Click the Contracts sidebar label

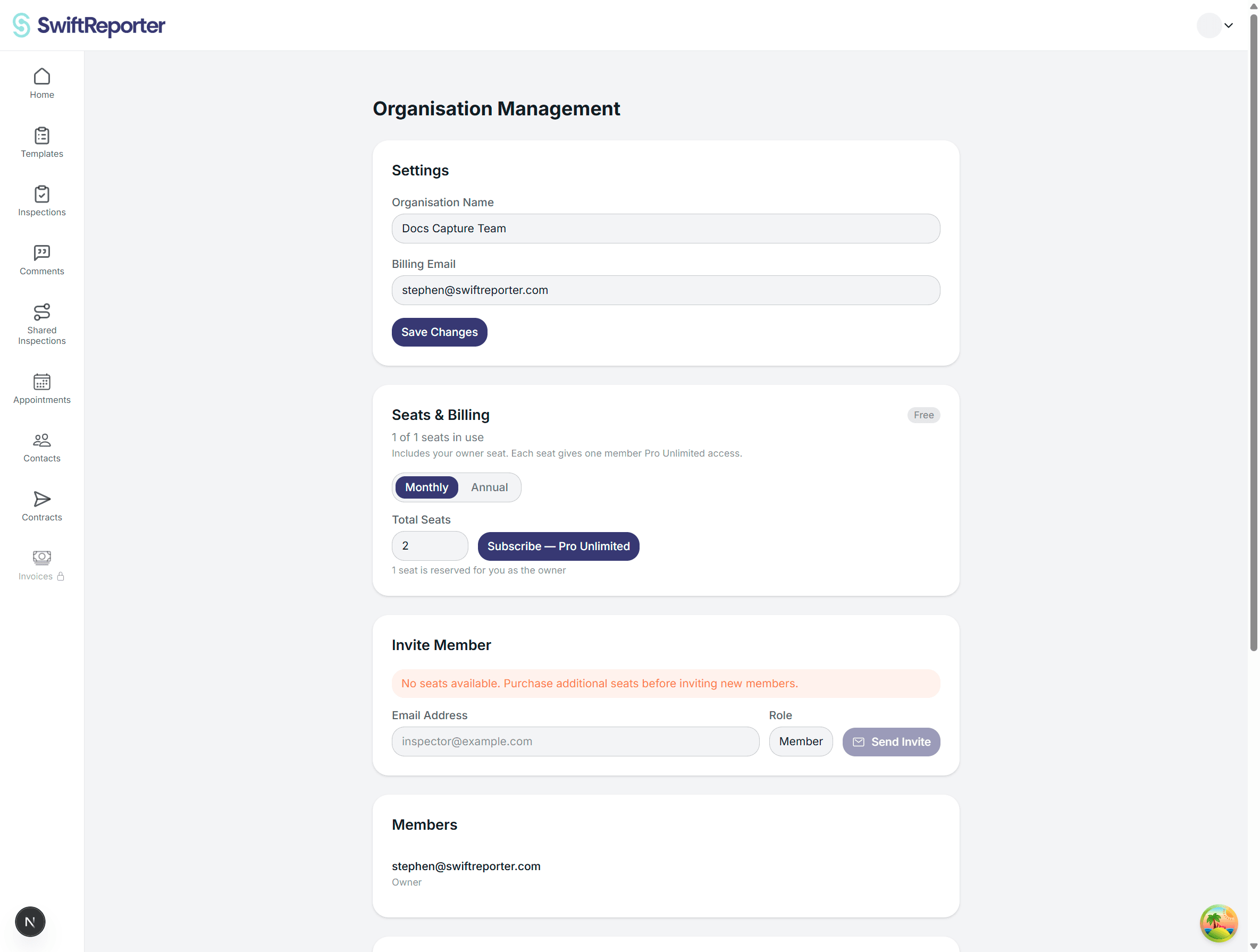pos(41,517)
